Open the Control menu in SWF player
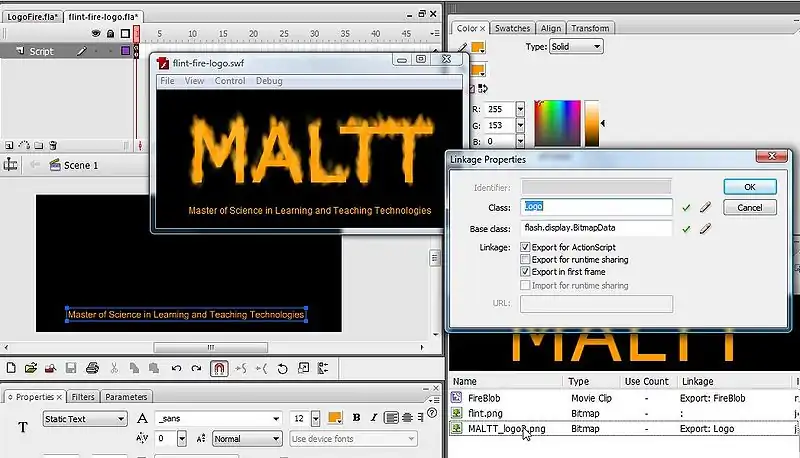 tap(229, 81)
